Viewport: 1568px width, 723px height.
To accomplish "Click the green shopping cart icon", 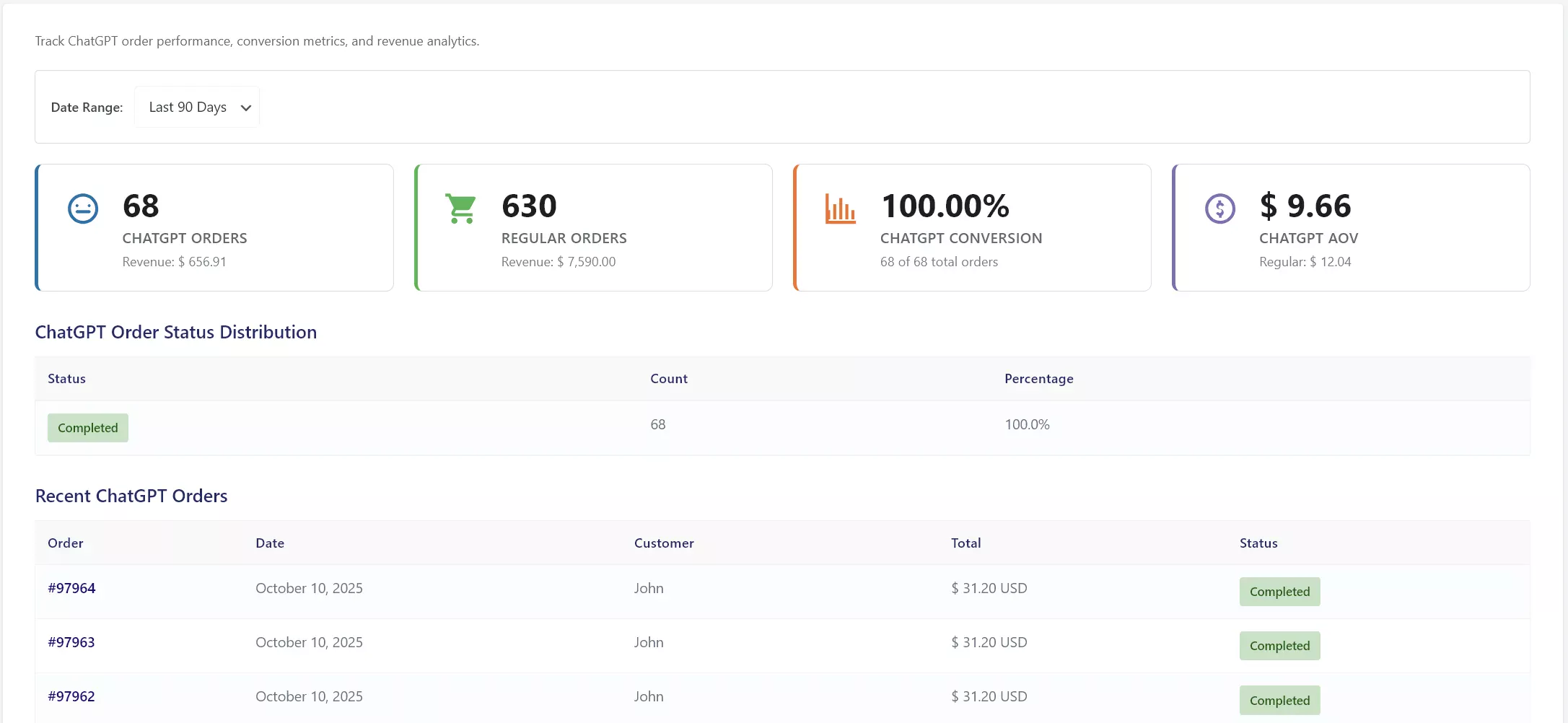I will coord(461,209).
